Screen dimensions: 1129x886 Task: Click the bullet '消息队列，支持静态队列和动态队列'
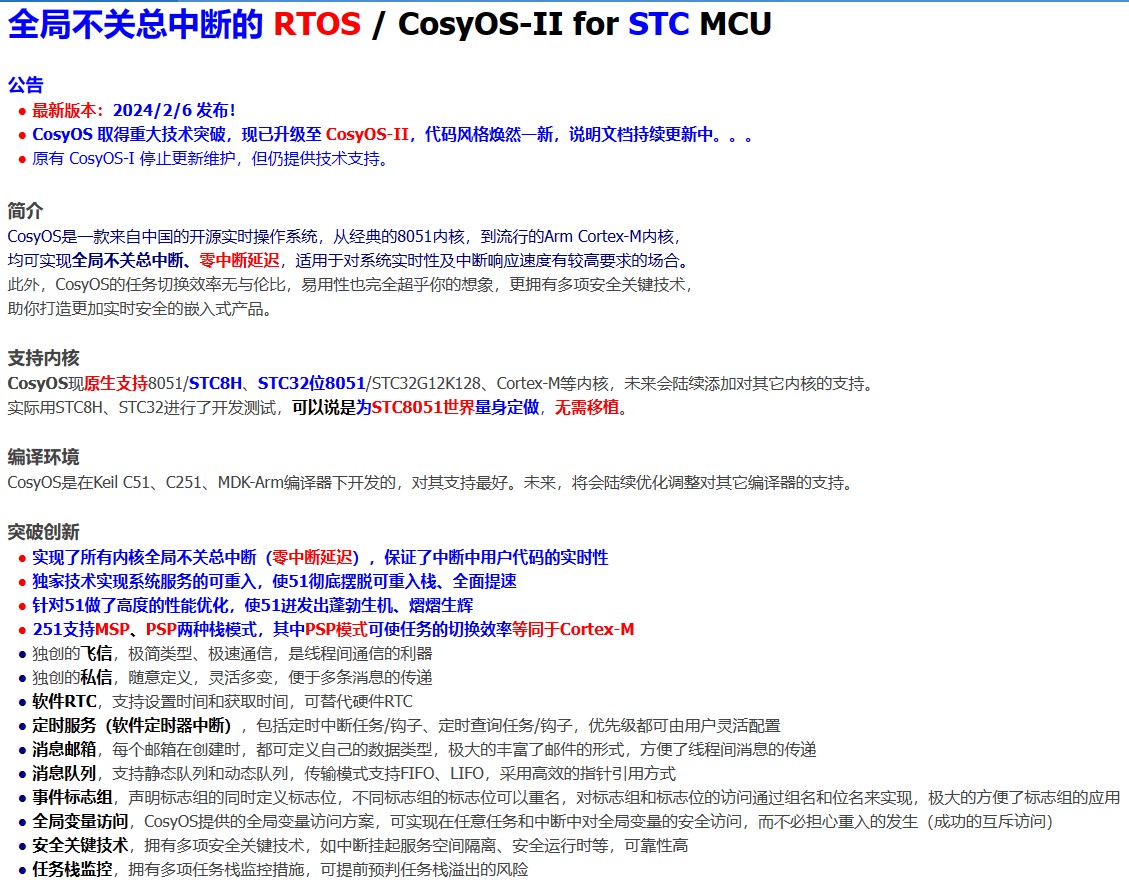tap(354, 774)
